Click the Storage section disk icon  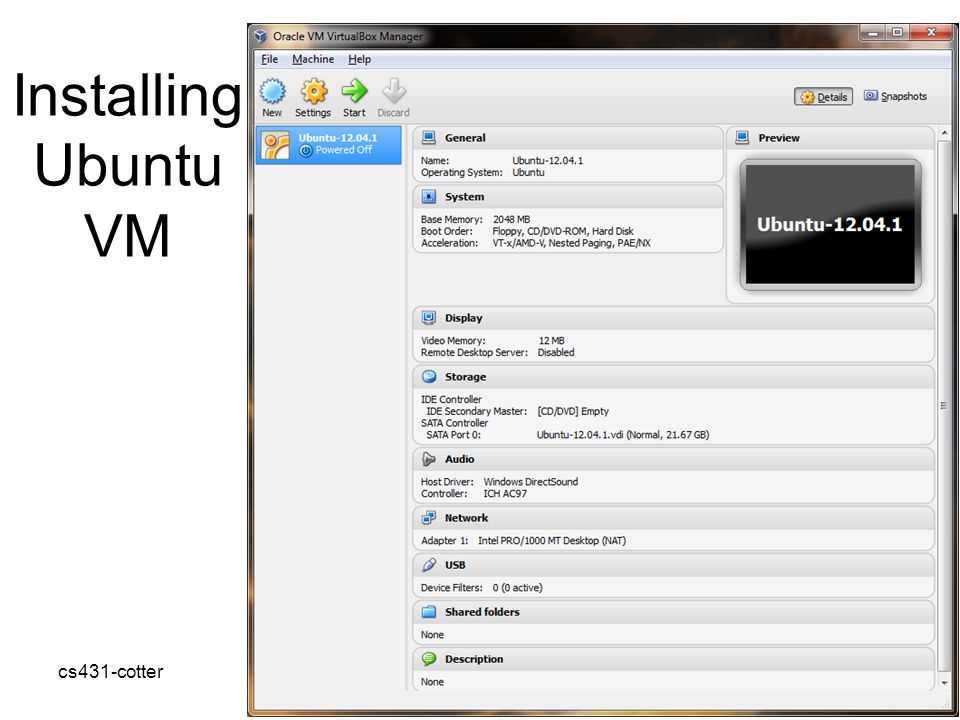pos(429,377)
